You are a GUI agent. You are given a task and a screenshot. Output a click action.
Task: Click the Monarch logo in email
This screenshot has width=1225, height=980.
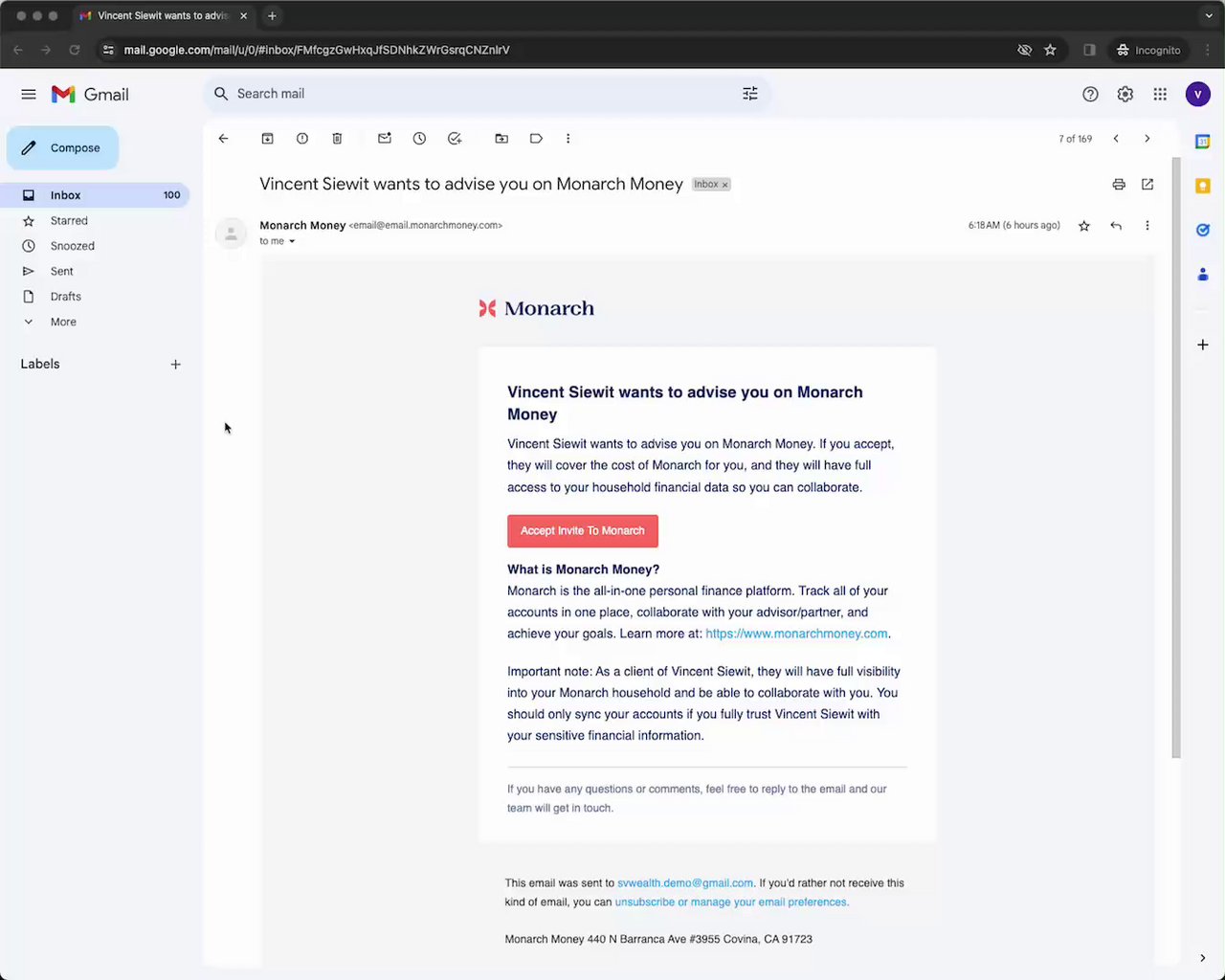(536, 308)
